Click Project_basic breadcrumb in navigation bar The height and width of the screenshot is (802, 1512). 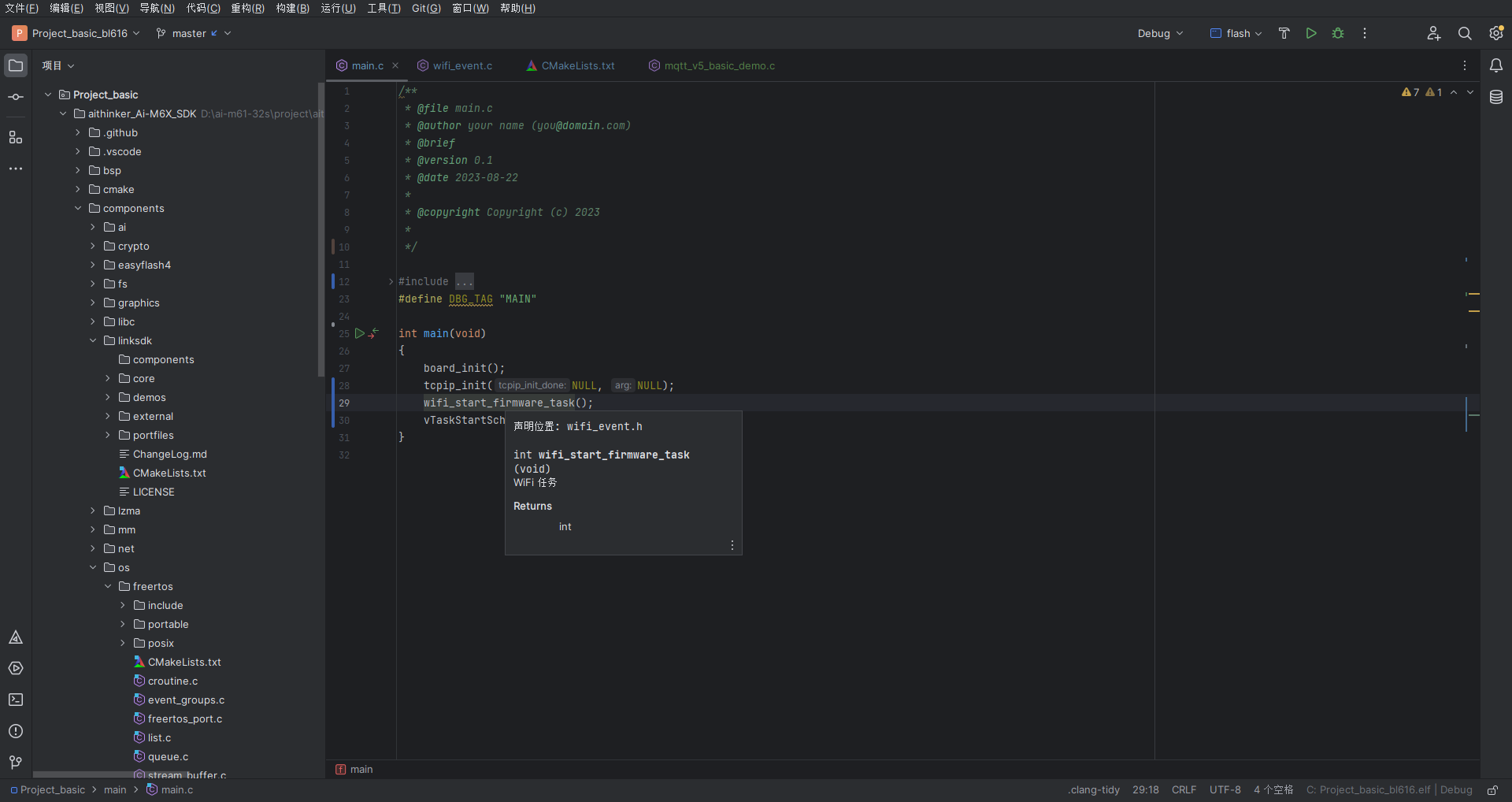[x=47, y=789]
